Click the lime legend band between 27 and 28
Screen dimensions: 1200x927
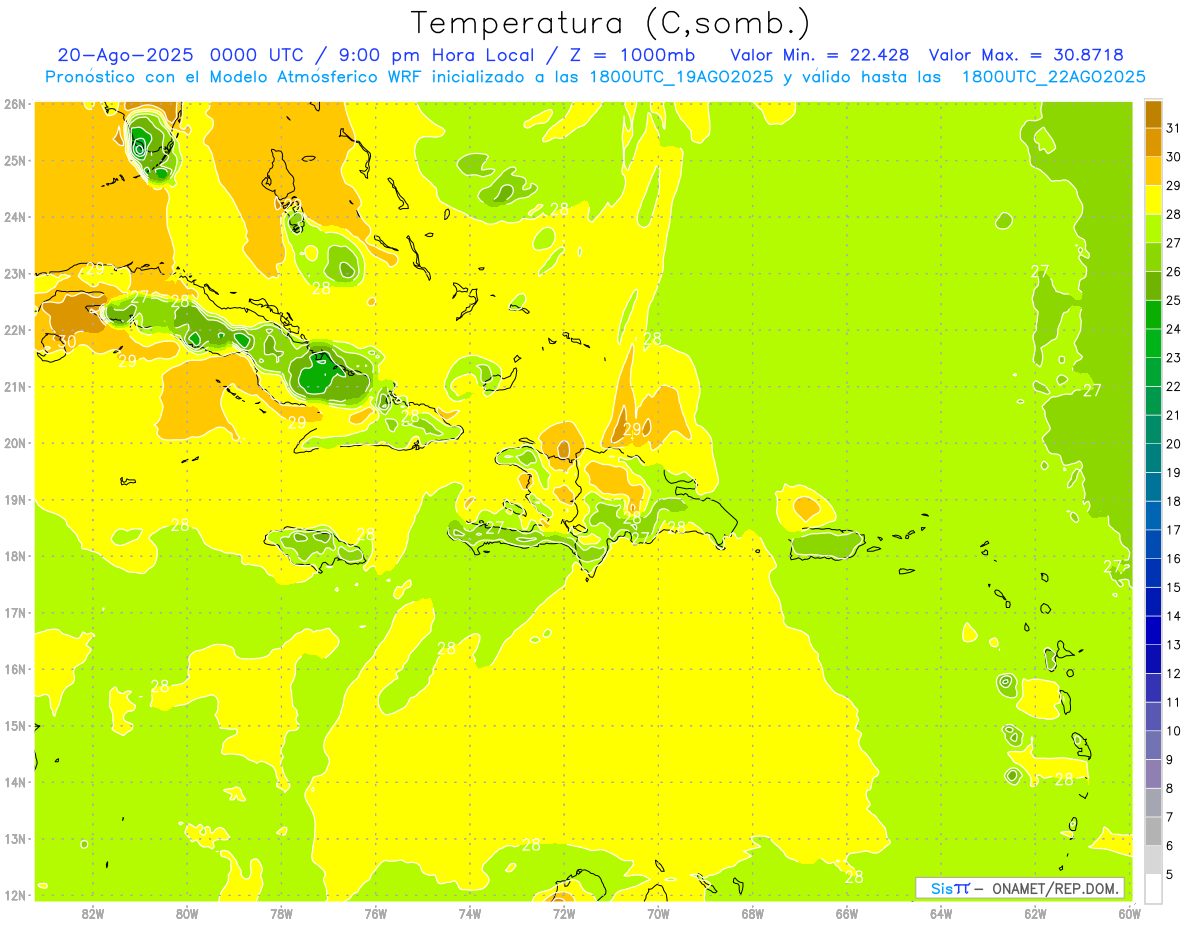tap(1153, 229)
